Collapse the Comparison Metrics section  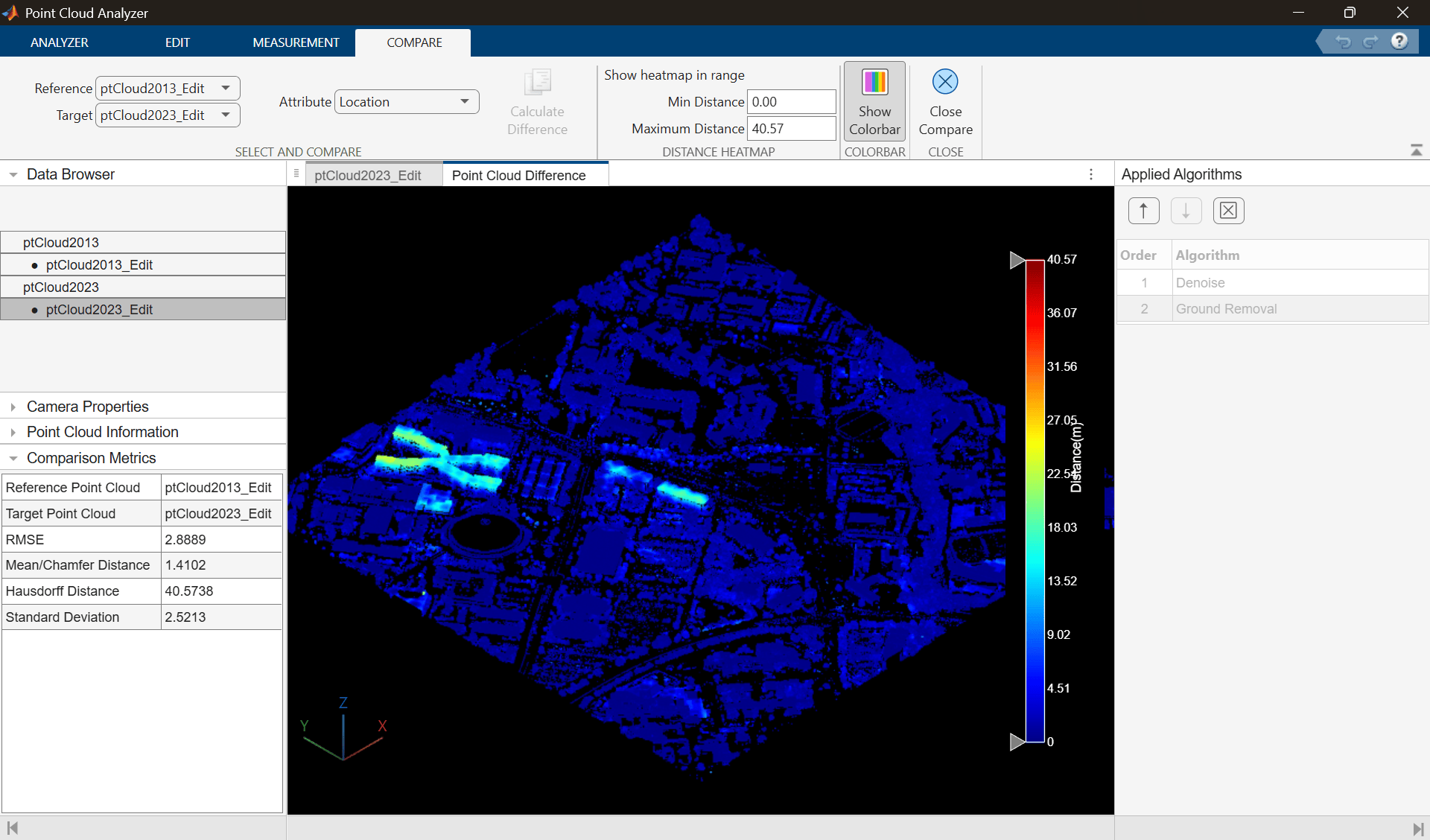[x=13, y=459]
